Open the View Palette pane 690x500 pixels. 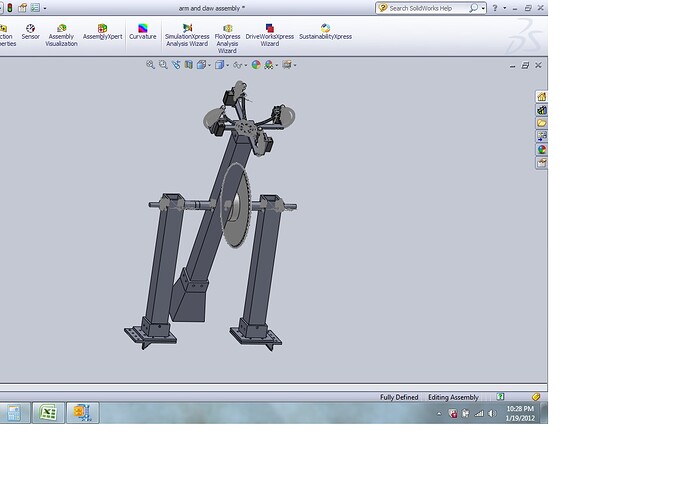click(542, 136)
